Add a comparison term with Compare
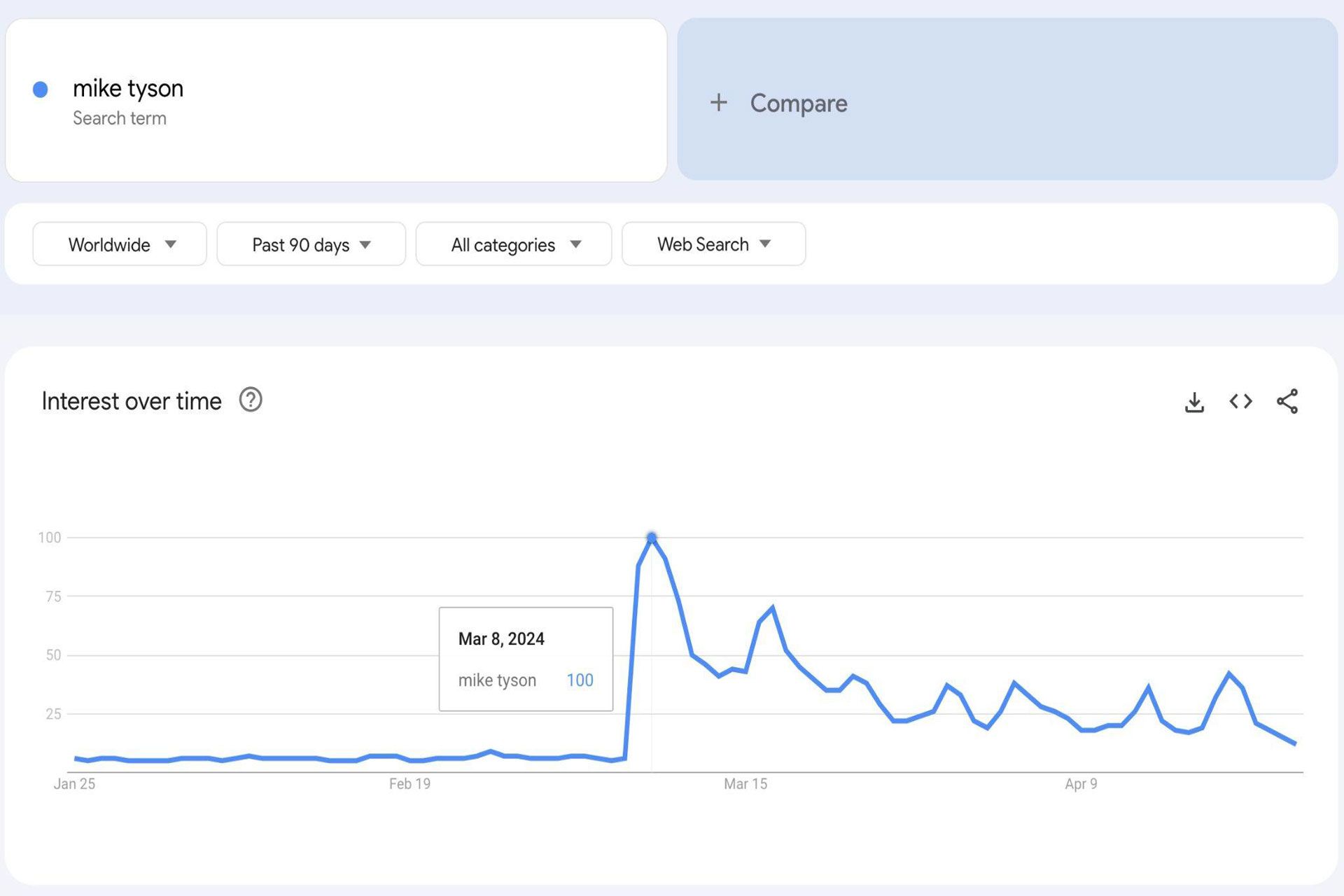This screenshot has width=1344, height=896. 1007,99
